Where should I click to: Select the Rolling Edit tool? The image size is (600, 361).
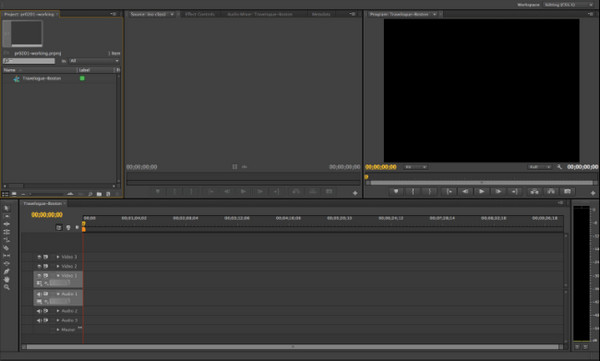7,232
